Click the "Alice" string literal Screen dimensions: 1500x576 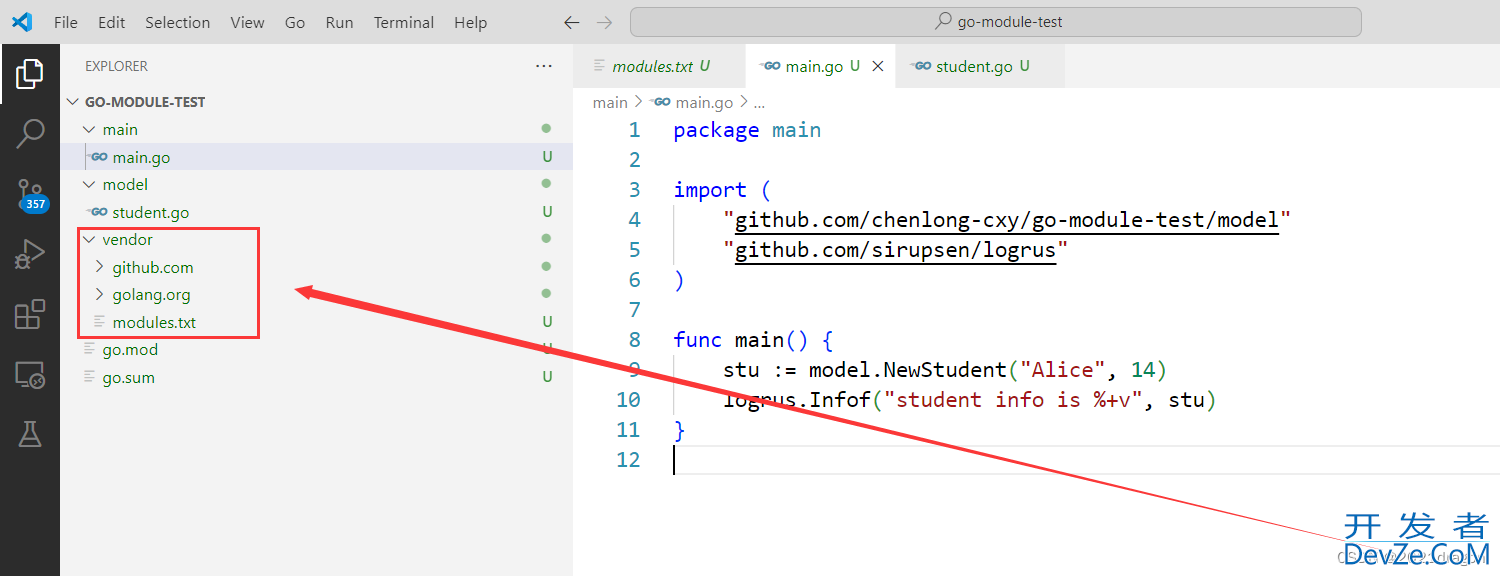(1062, 370)
